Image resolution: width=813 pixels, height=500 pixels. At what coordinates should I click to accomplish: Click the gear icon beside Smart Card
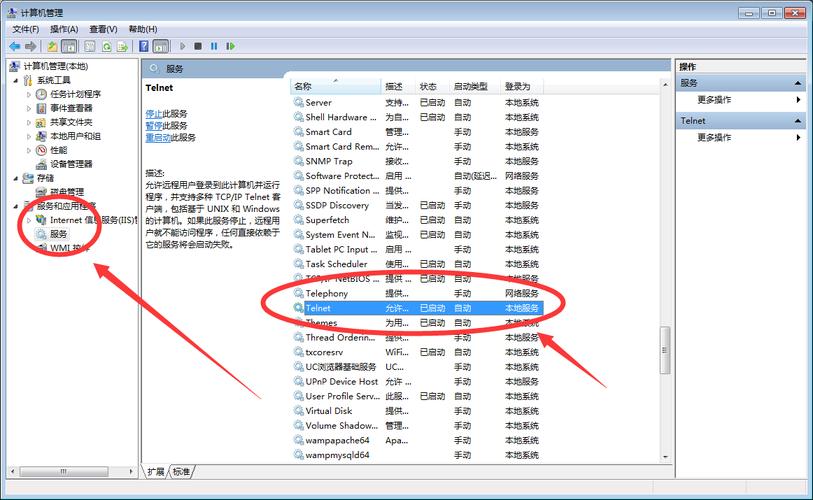(299, 132)
